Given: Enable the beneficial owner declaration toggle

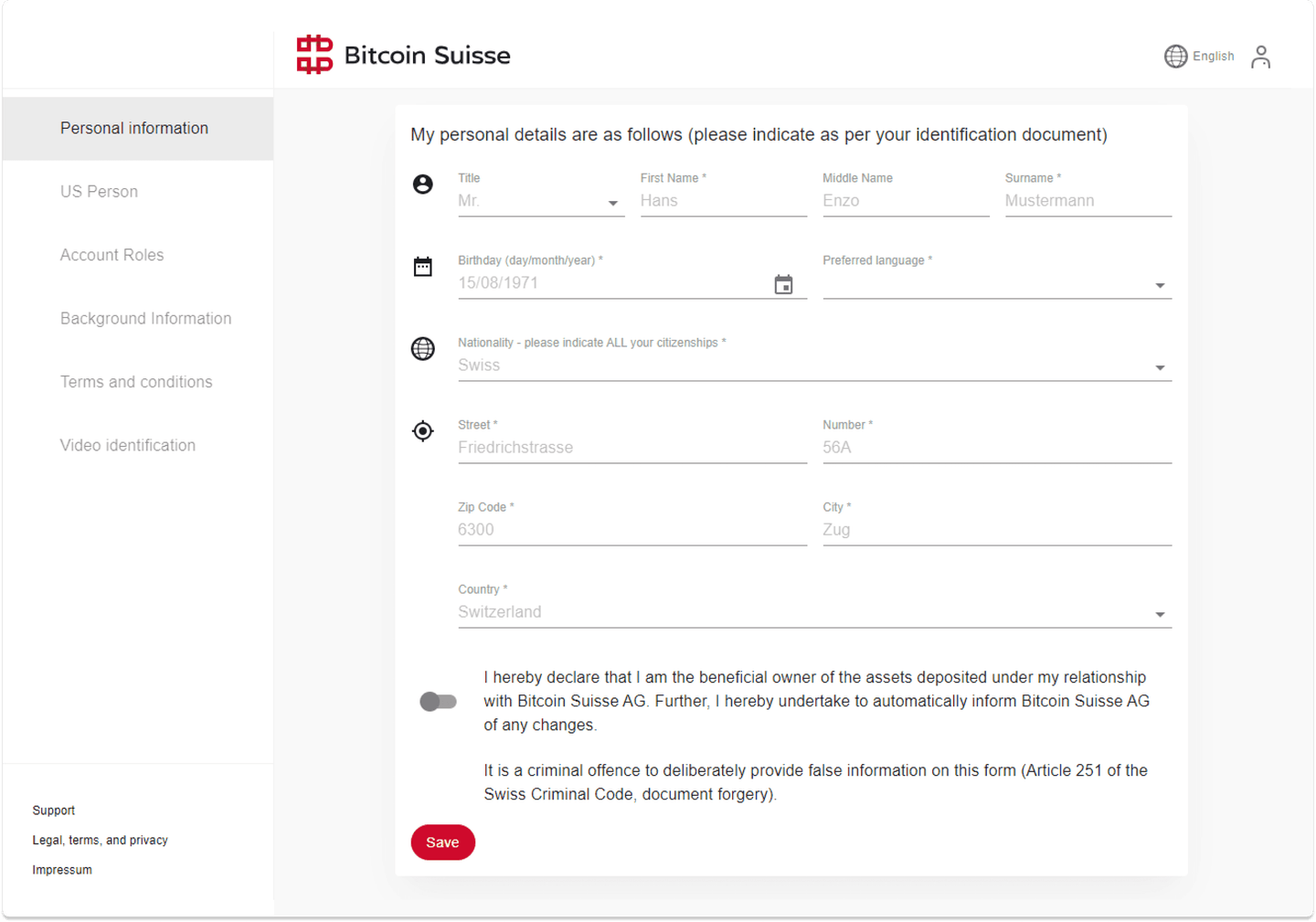Looking at the screenshot, I should point(438,702).
